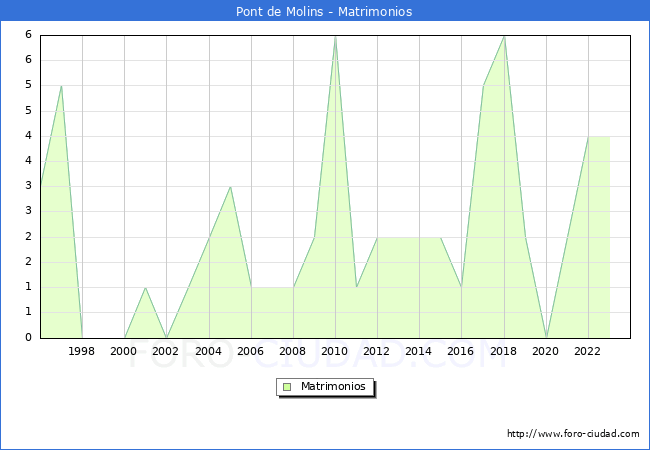Image resolution: width=650 pixels, height=450 pixels.
Task: Click the 2000 x-axis label
Action: point(124,351)
